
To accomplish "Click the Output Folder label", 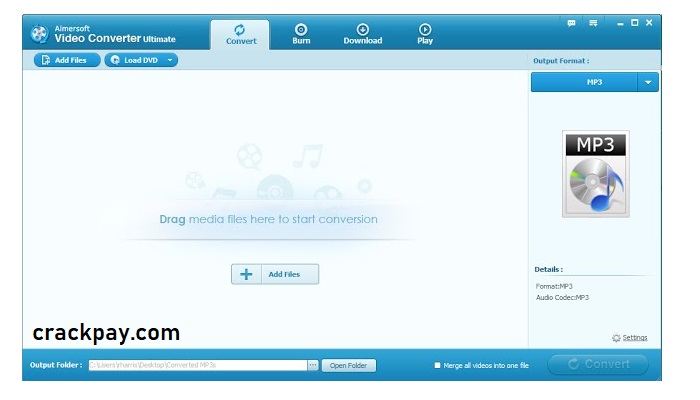I will (x=56, y=365).
